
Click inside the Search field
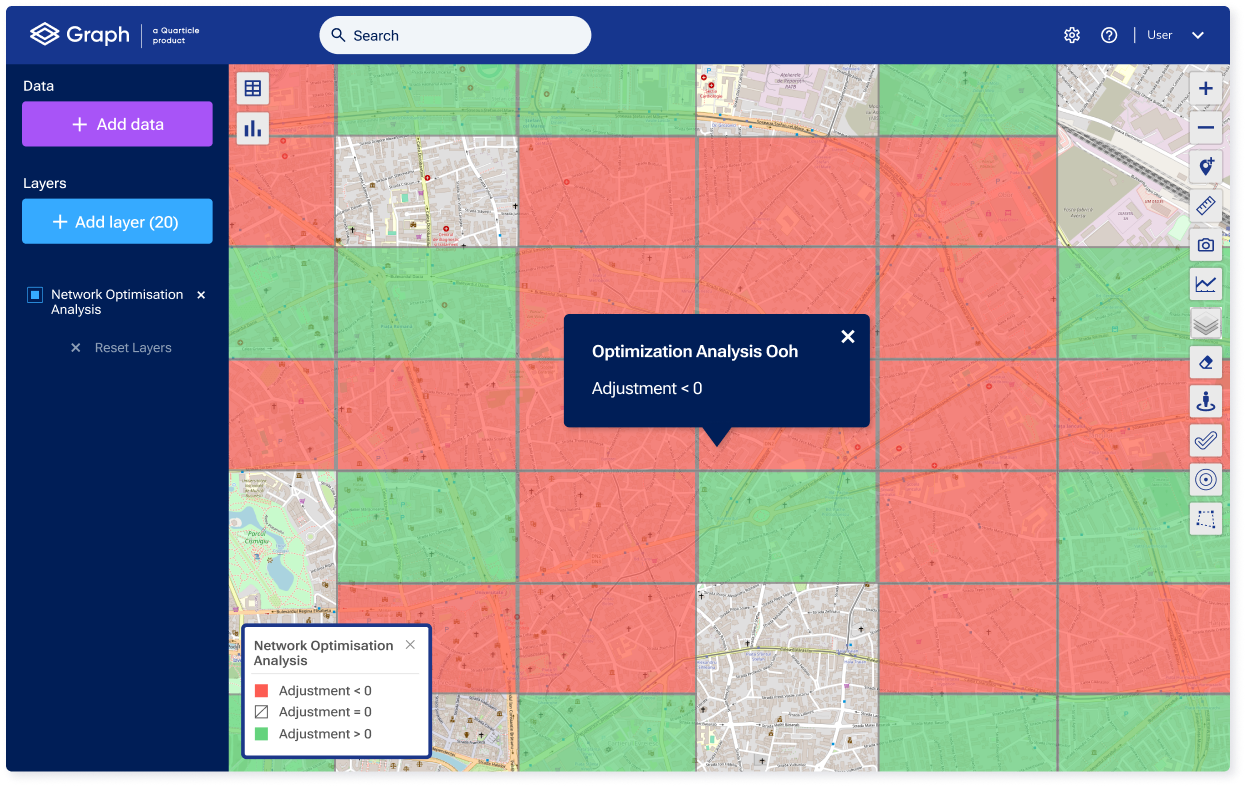click(455, 34)
